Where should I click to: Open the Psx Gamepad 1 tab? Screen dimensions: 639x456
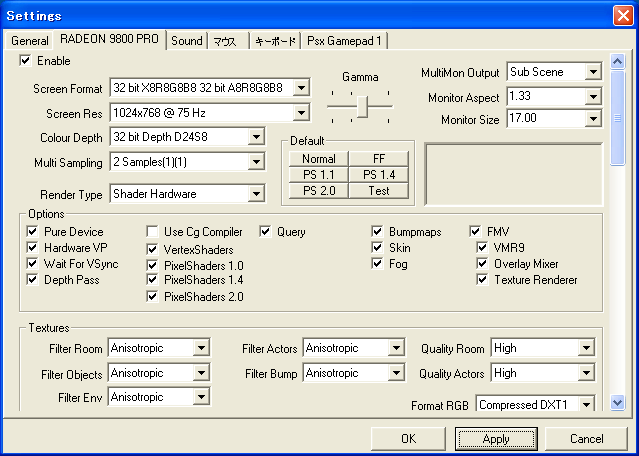(345, 41)
